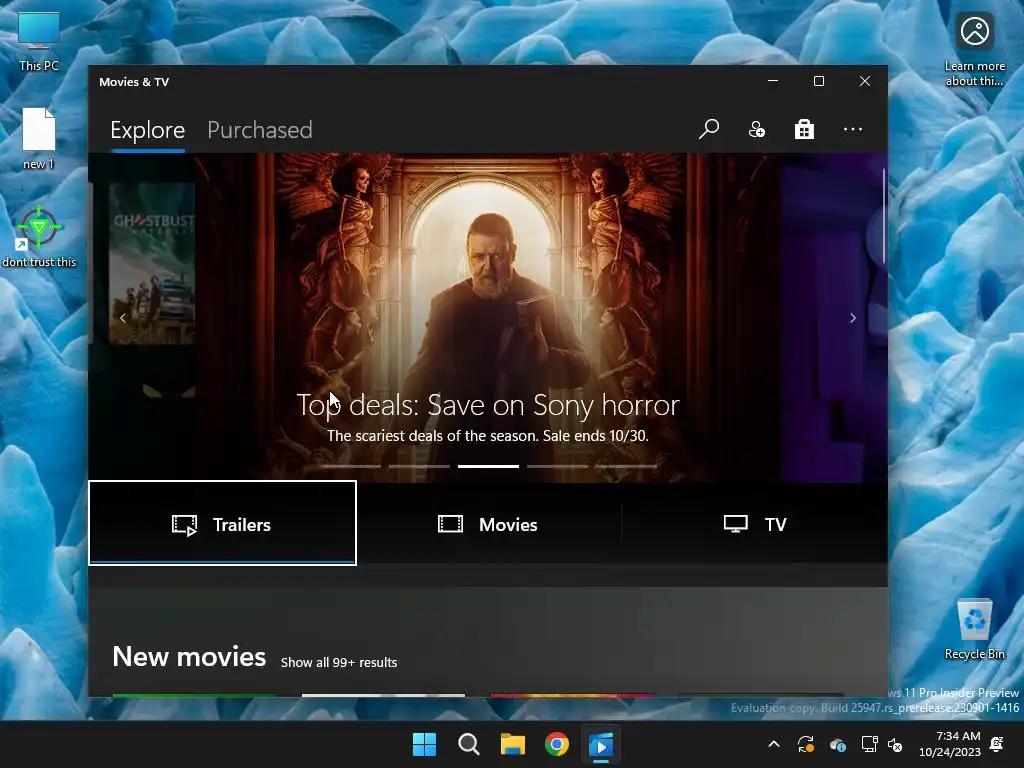Viewport: 1024px width, 768px height.
Task: Click the muted volume tray icon
Action: click(x=895, y=744)
